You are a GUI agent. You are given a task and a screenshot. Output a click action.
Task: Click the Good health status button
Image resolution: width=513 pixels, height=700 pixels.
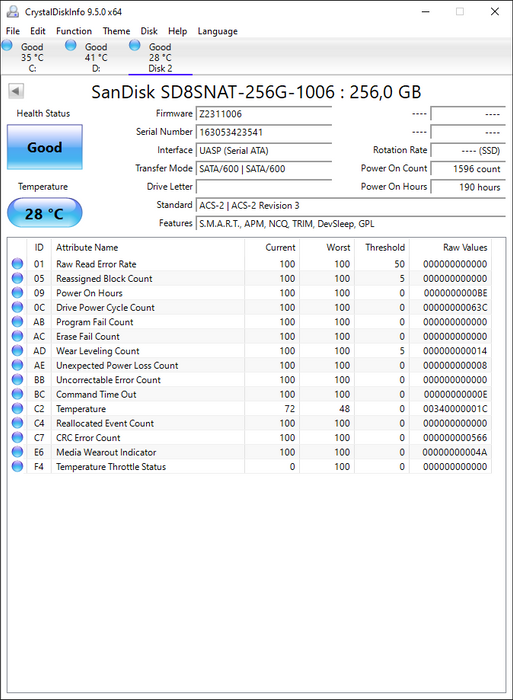point(45,147)
